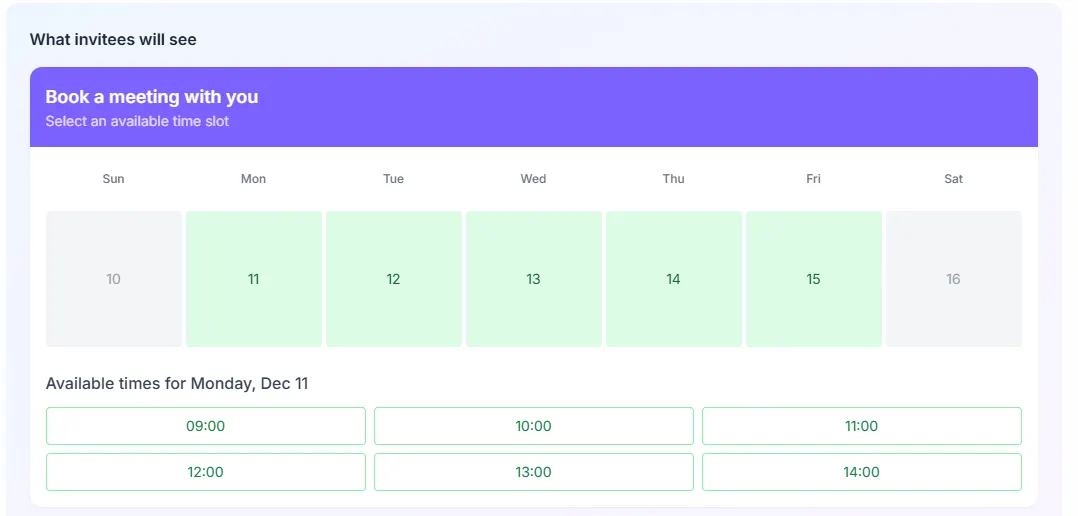Click Friday the 15th date cell
Image resolution: width=1078 pixels, height=516 pixels.
point(814,279)
